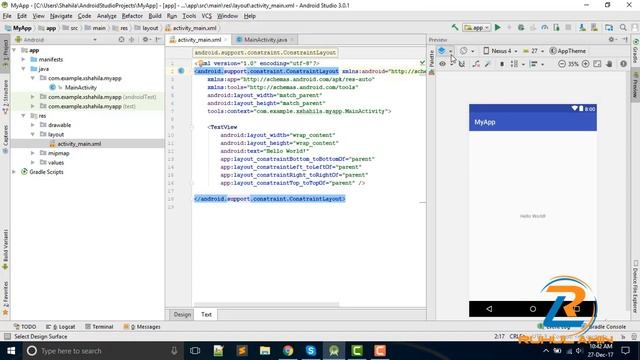Clear all constraints icon in preview toolbar
The width and height of the screenshot is (640, 360).
coord(476,64)
